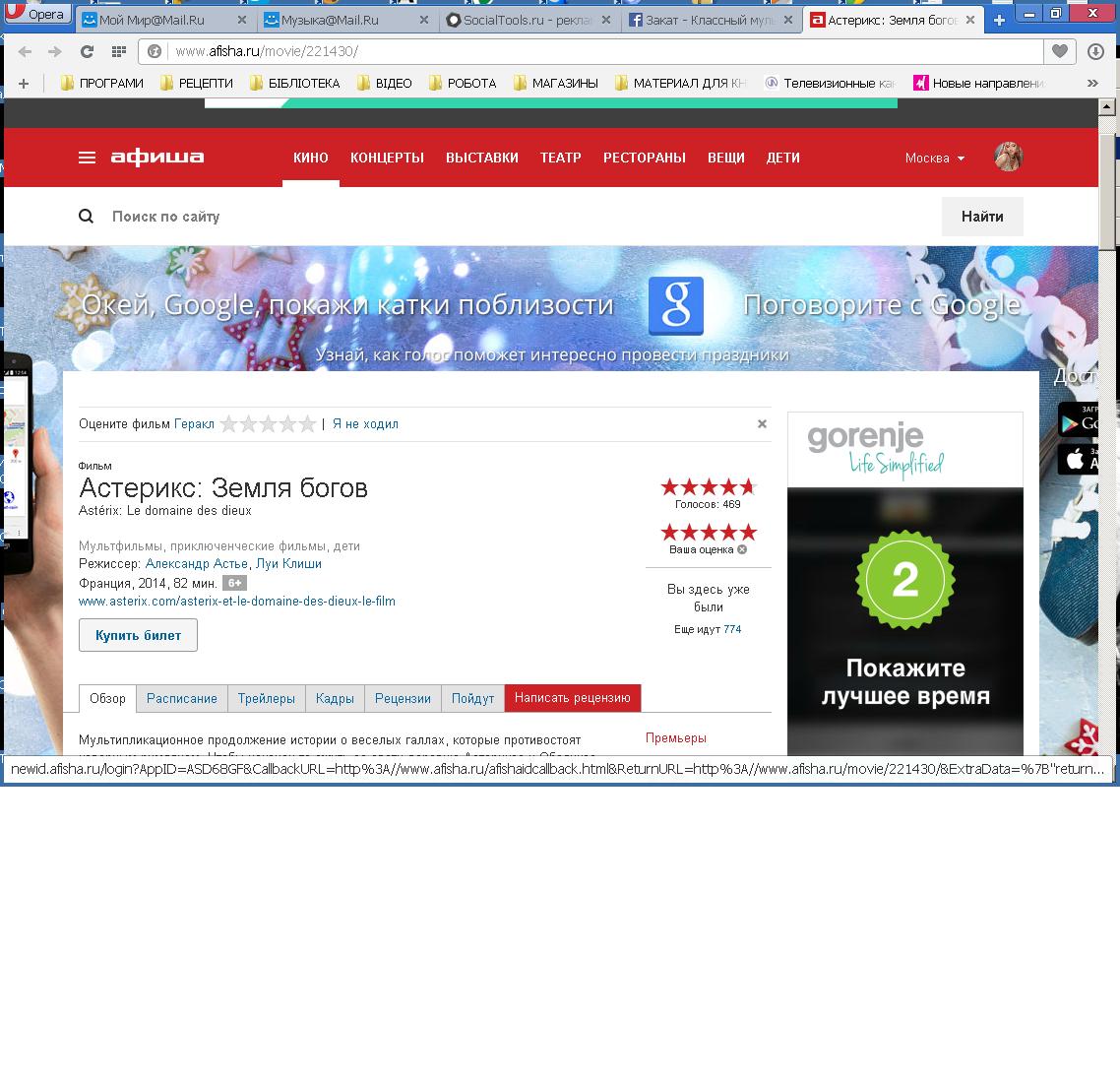Open the Телевизионные bookmark

click(830, 84)
